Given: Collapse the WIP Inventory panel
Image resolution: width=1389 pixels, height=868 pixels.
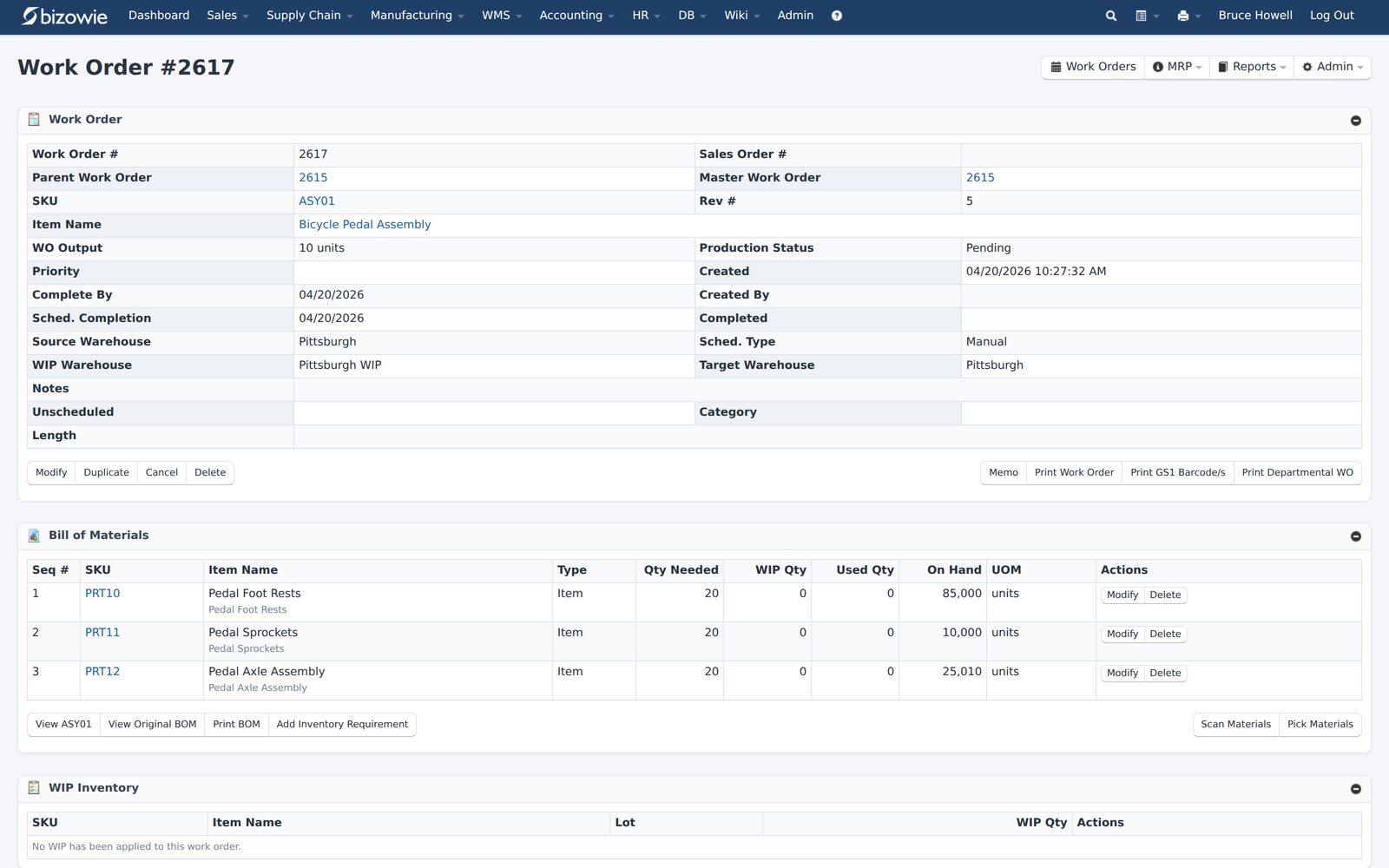Looking at the screenshot, I should pos(1355,789).
